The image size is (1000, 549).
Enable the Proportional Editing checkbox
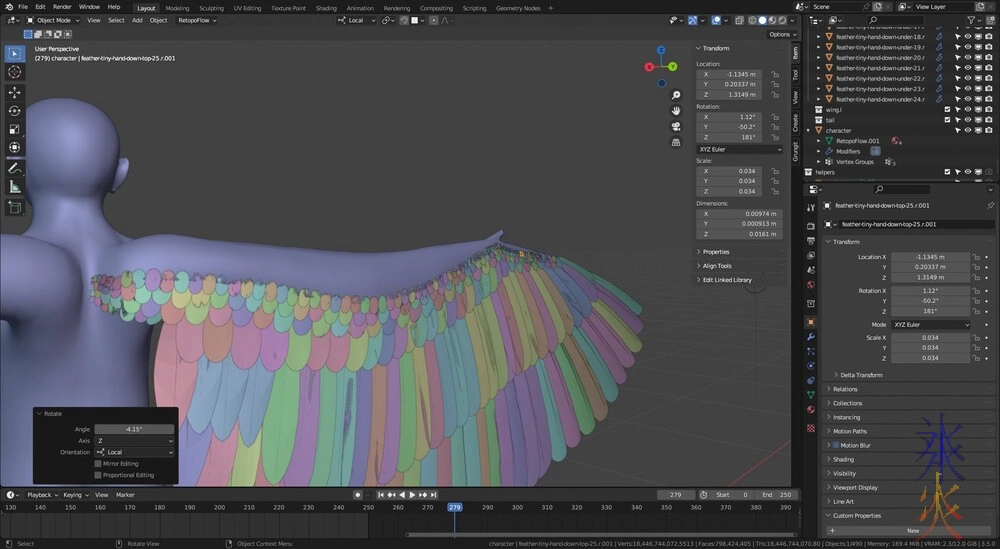(x=98, y=475)
